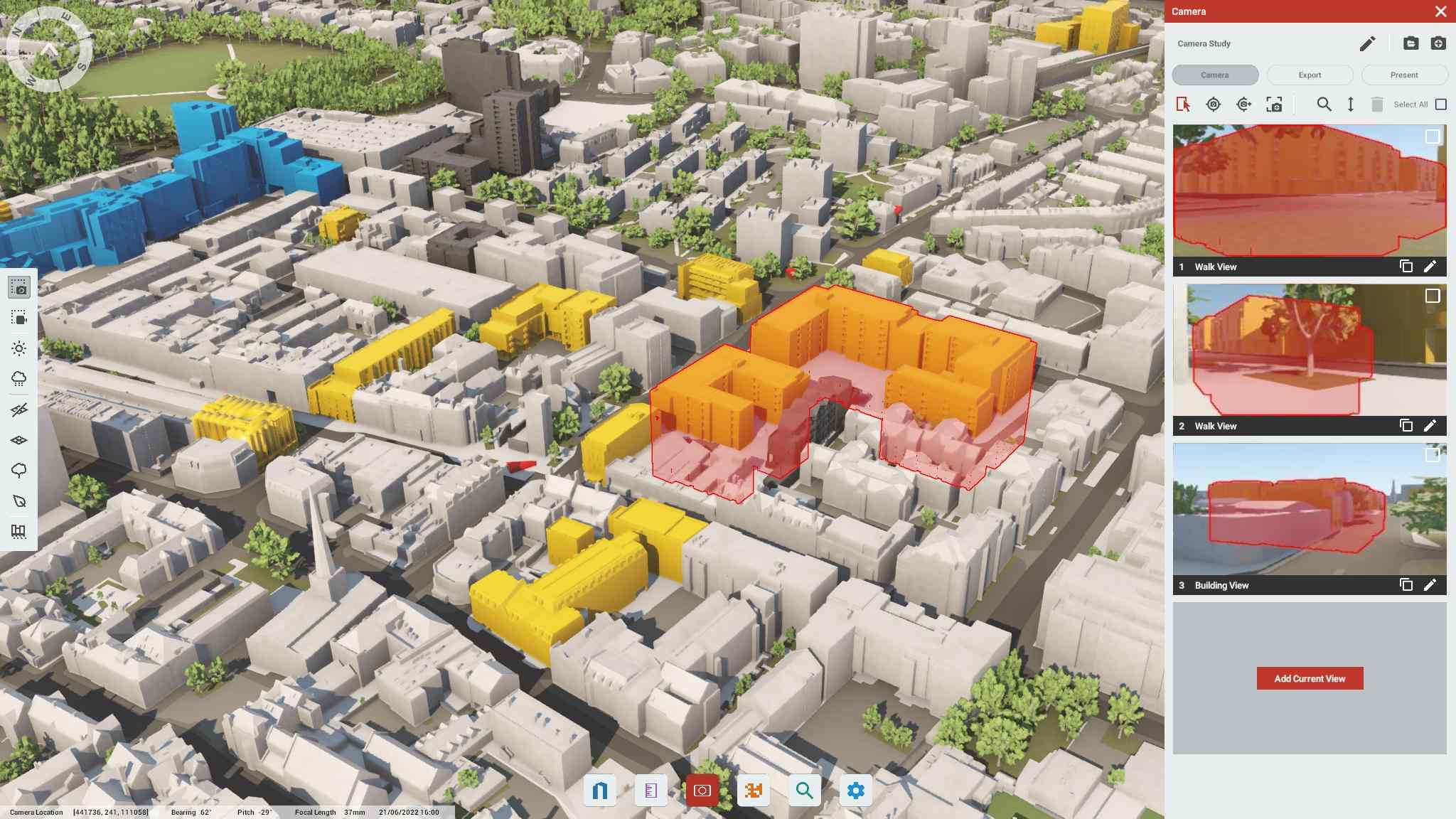The width and height of the screenshot is (1456, 819).
Task: Open the weather settings tool
Action: click(19, 378)
